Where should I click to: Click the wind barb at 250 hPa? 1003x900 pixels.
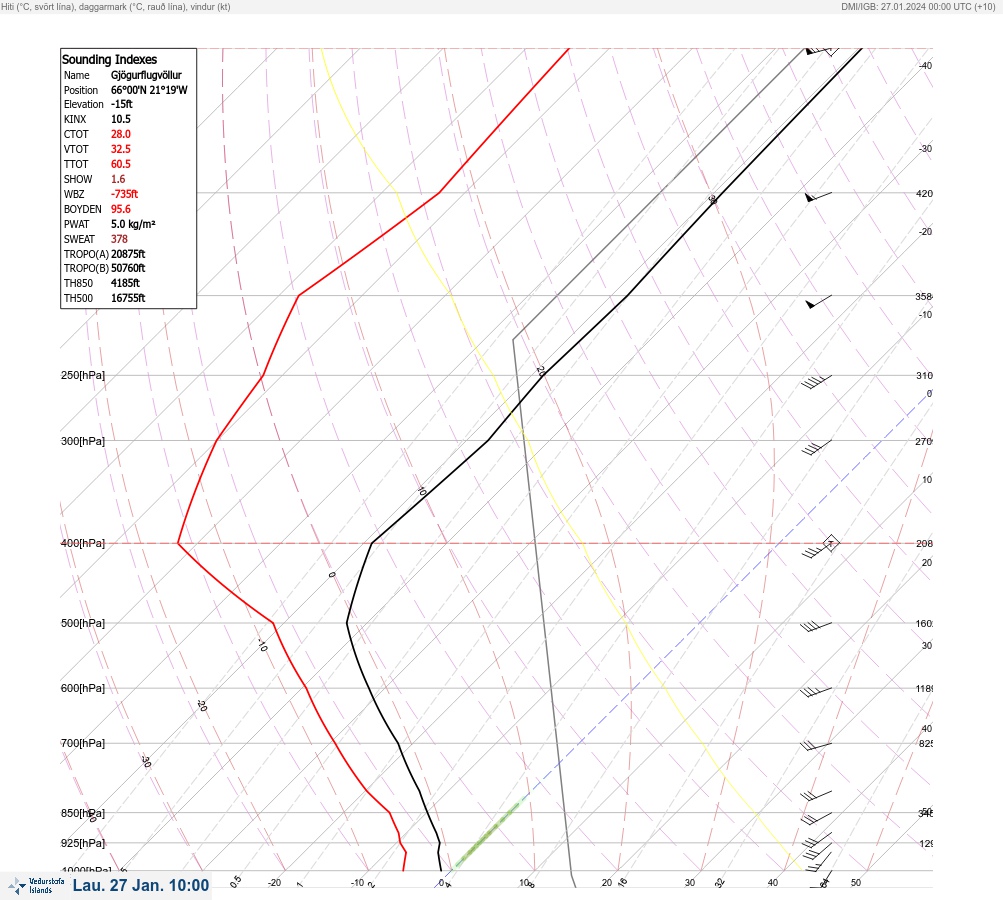(816, 382)
